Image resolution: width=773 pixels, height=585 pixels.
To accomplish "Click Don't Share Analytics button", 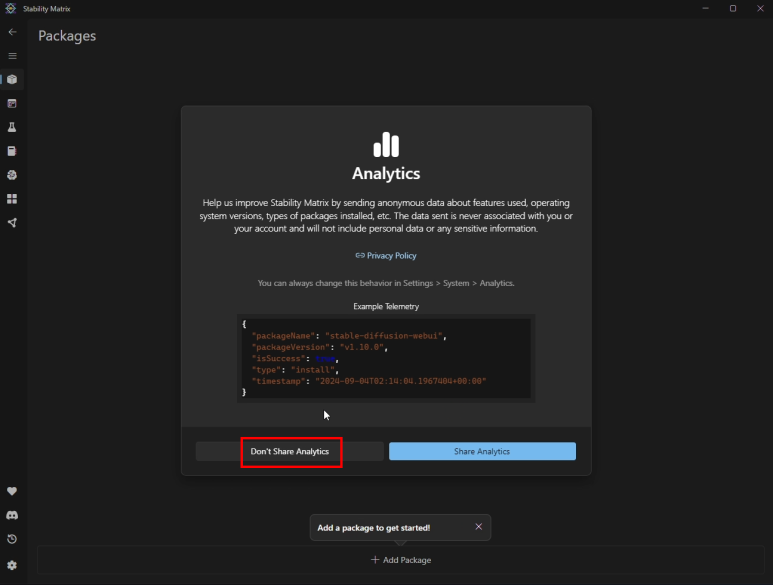I will point(290,451).
